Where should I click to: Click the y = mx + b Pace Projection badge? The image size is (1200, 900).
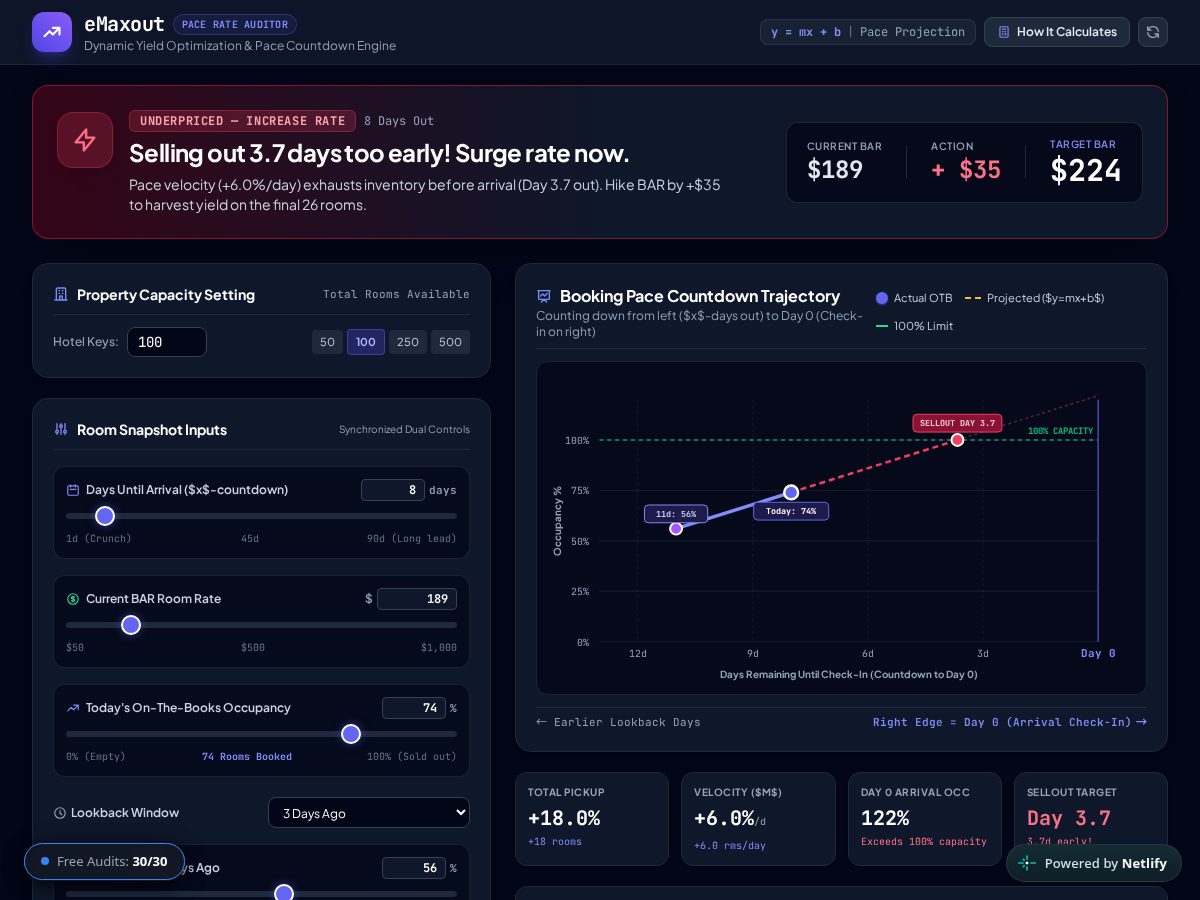868,32
